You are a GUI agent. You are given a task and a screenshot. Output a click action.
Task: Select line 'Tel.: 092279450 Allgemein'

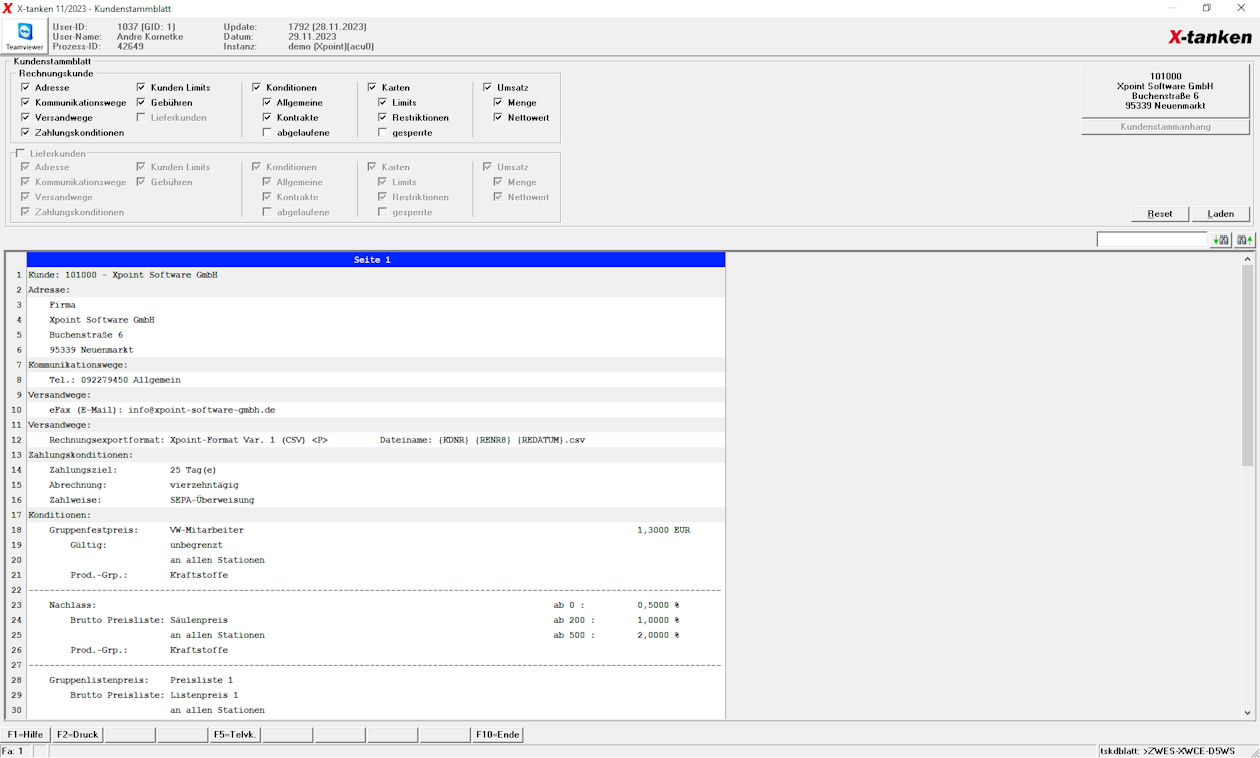375,380
